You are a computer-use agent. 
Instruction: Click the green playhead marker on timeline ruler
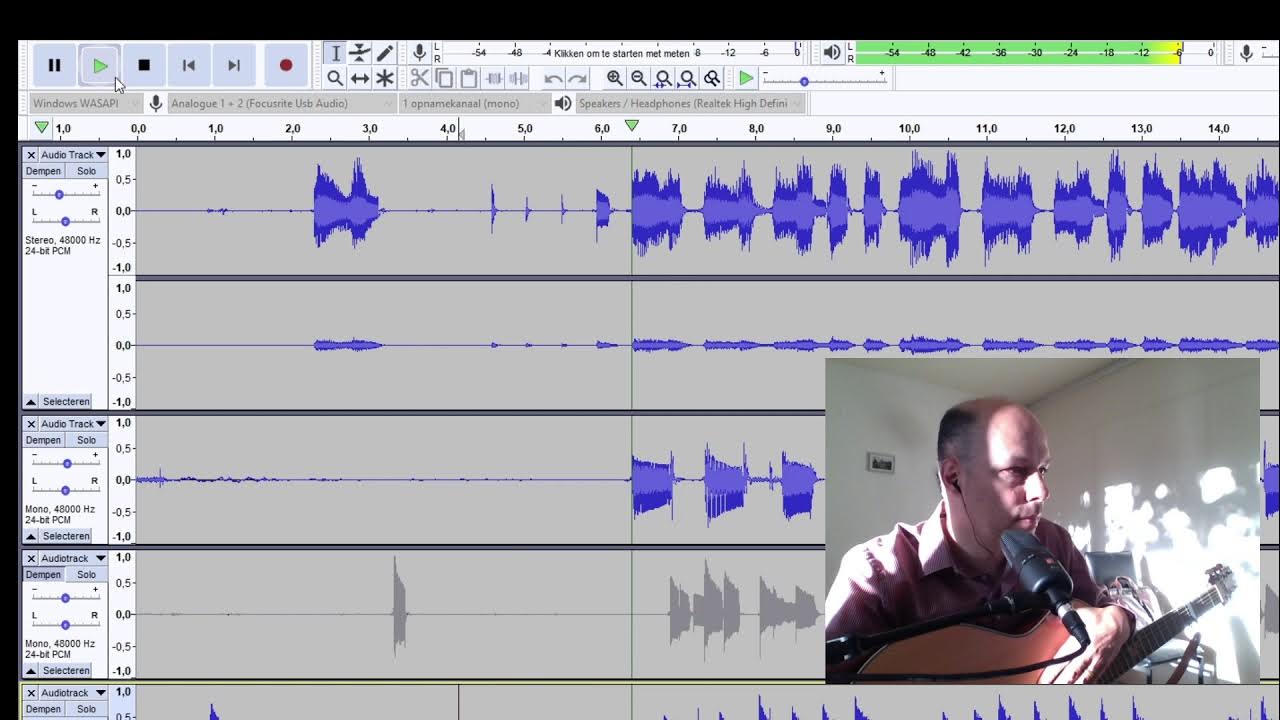[x=631, y=126]
